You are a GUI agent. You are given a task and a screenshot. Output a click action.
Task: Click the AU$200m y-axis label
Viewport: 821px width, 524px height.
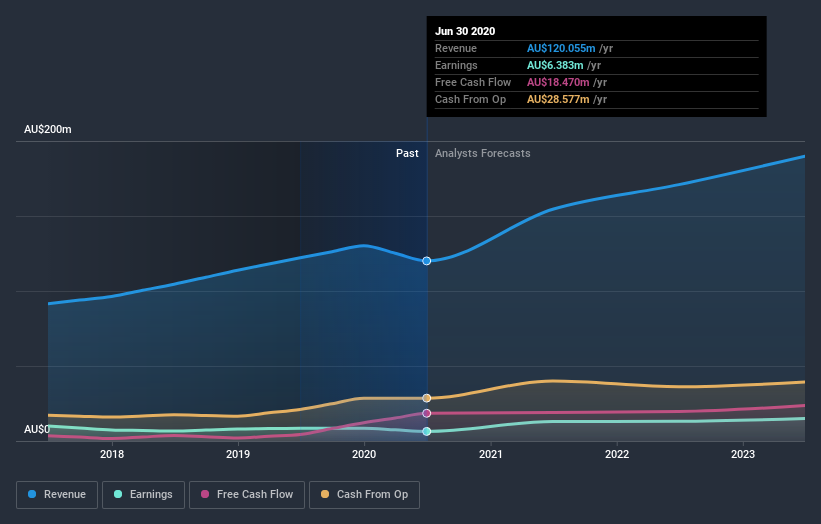[x=48, y=129]
